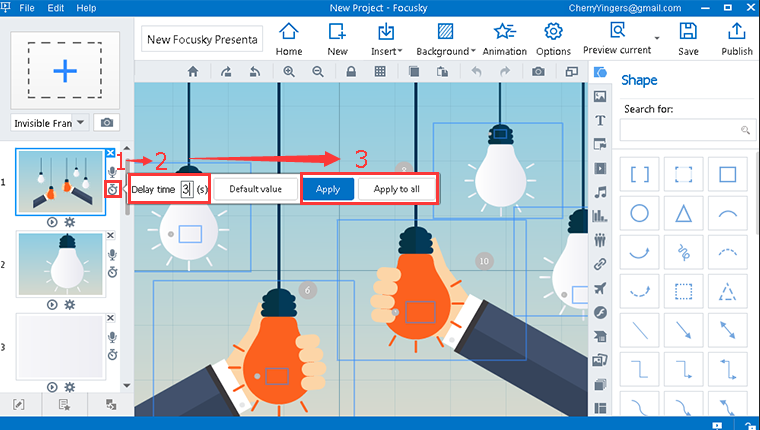Screen dimensions: 760x430
Task: Expand the Invisible Frame dropdown
Action: 79,123
